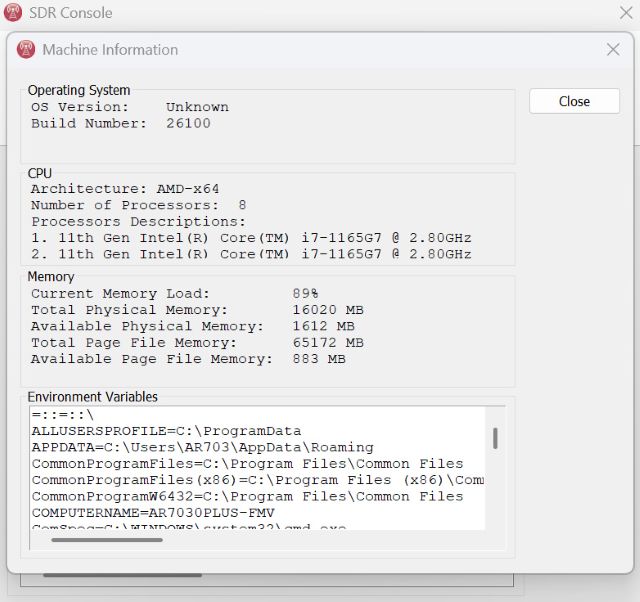The width and height of the screenshot is (640, 602).
Task: Click the CommonProgramFiles=C:\Program Files line
Action: (x=247, y=464)
